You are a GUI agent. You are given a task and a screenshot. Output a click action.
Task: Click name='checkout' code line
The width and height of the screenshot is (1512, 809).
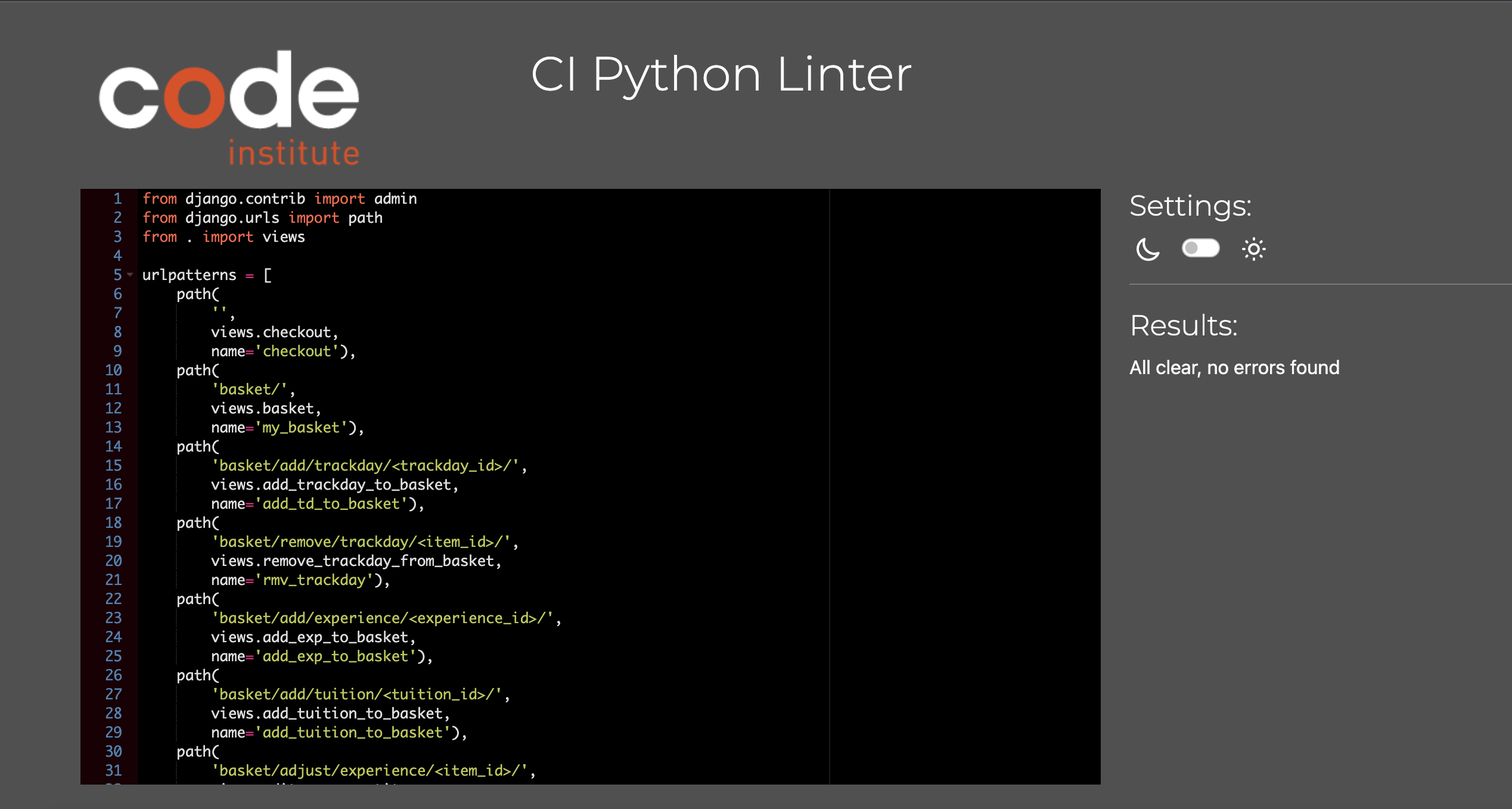coord(283,351)
